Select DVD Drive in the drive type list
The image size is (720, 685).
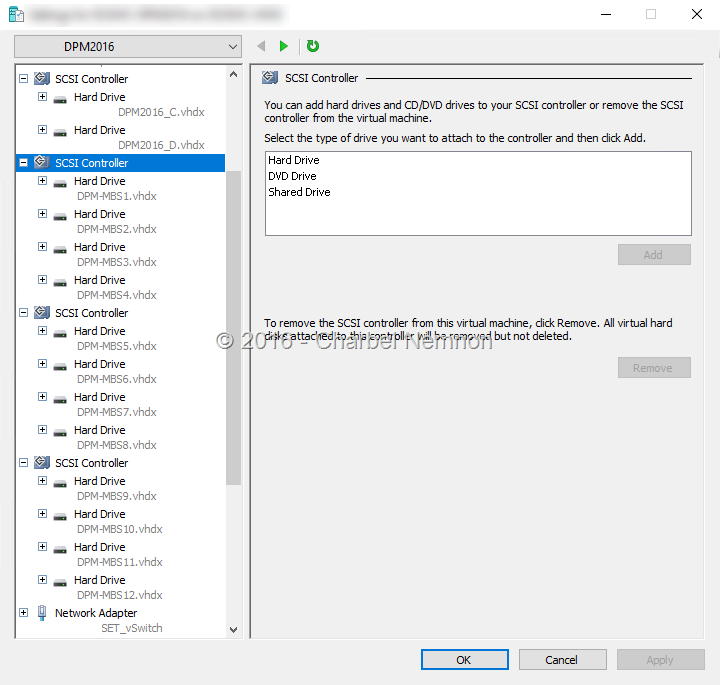click(292, 176)
